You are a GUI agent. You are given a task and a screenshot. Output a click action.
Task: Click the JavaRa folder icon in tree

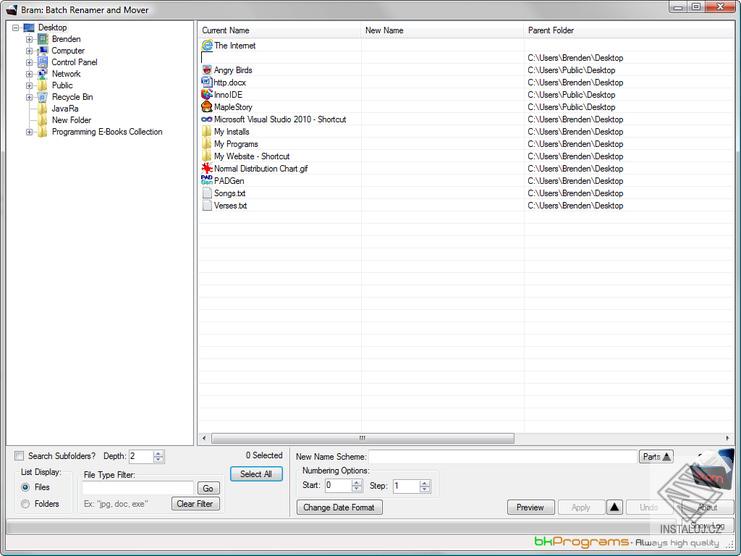(x=43, y=109)
